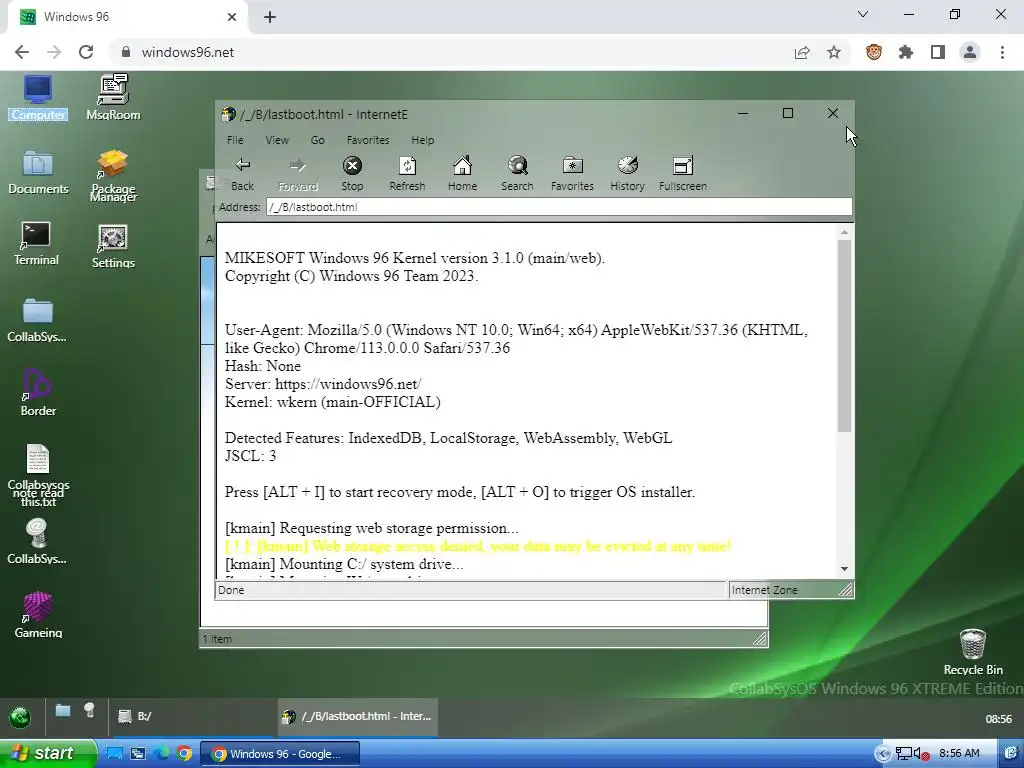Image resolution: width=1024 pixels, height=768 pixels.
Task: Open Documents folder on desktop
Action: click(x=38, y=173)
